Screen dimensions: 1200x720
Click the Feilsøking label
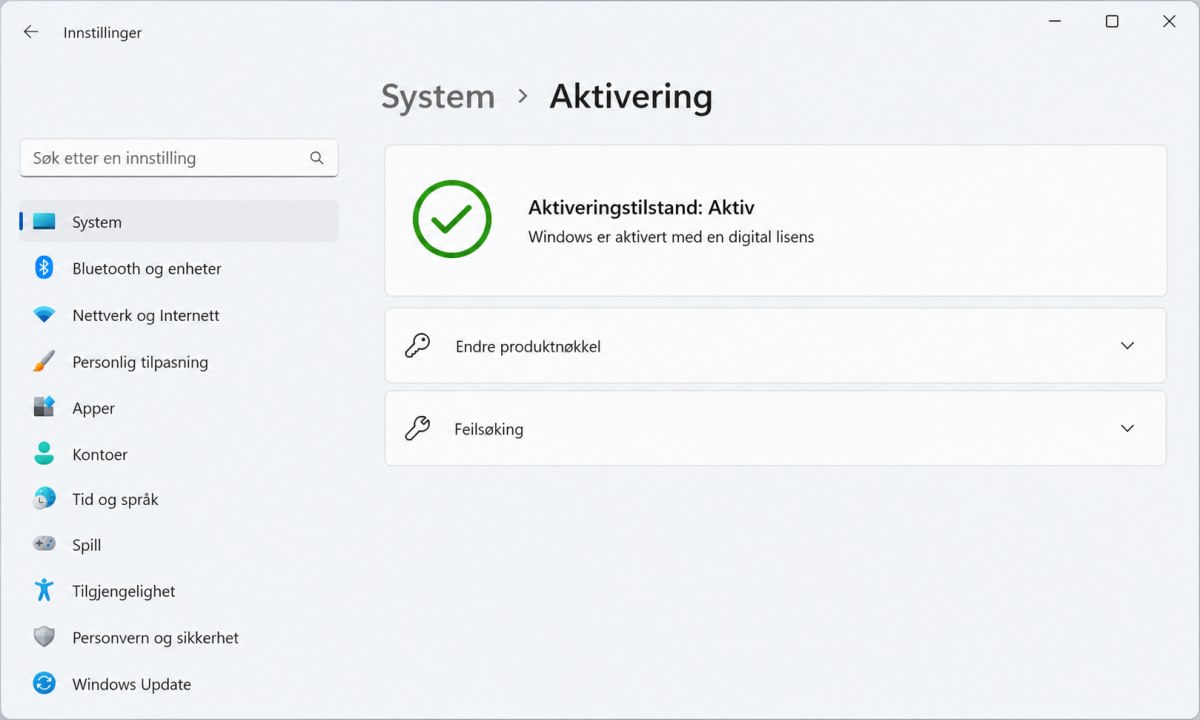489,429
